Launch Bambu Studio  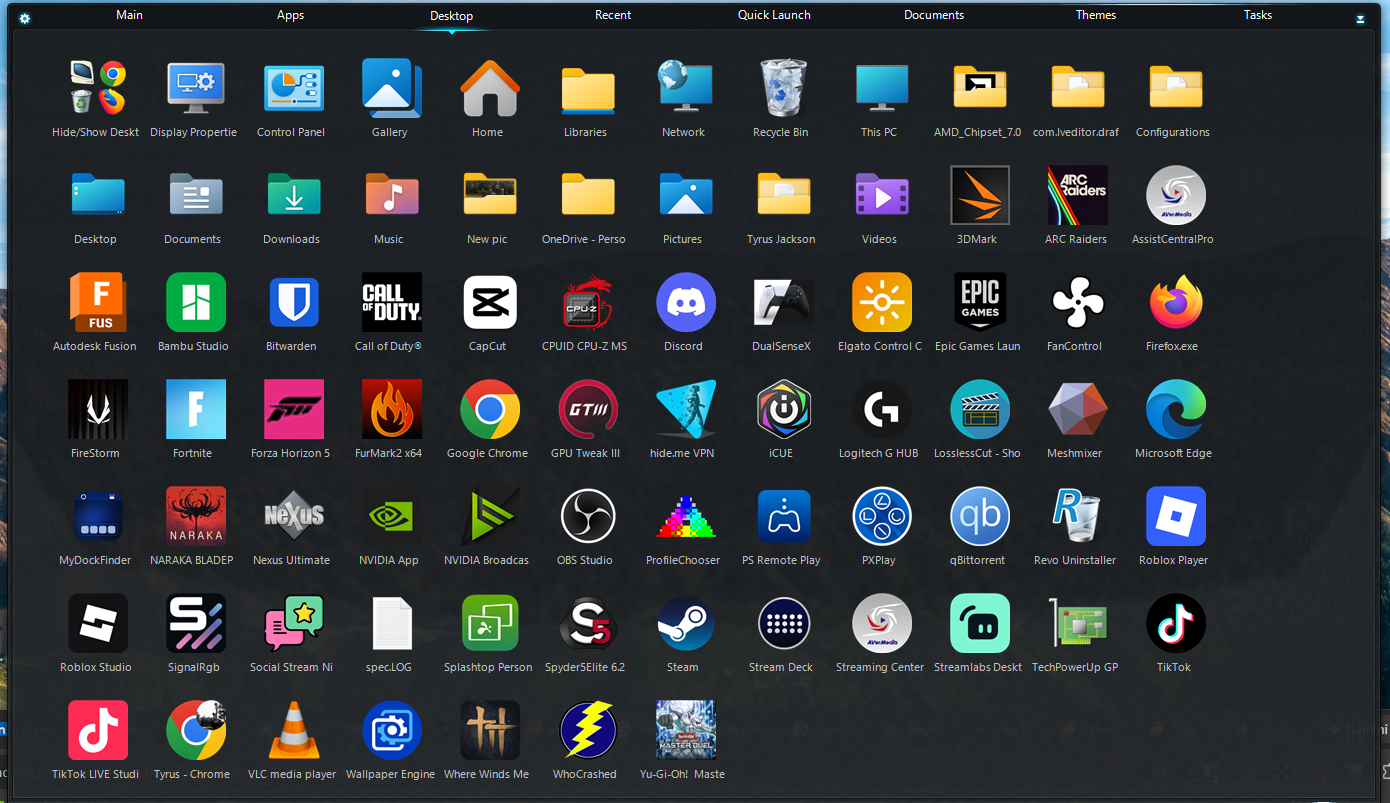pos(195,303)
